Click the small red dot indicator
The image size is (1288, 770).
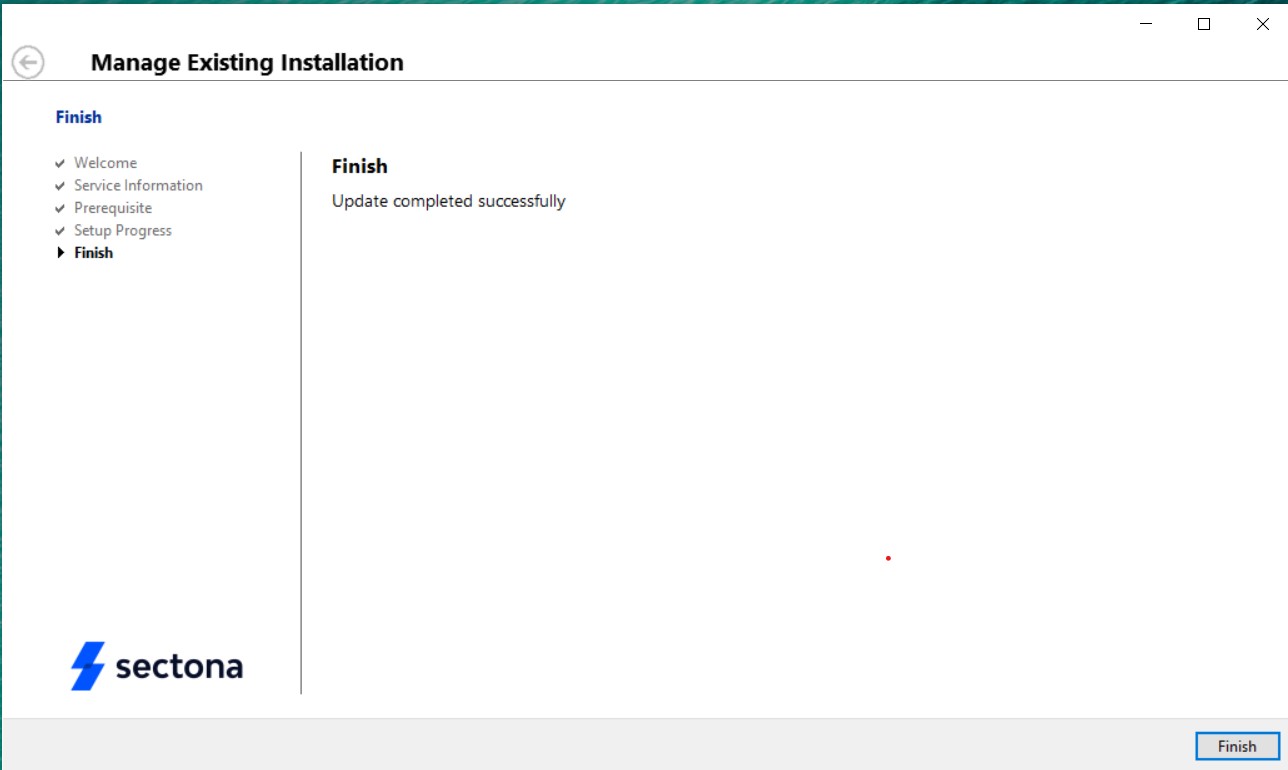coord(887,558)
